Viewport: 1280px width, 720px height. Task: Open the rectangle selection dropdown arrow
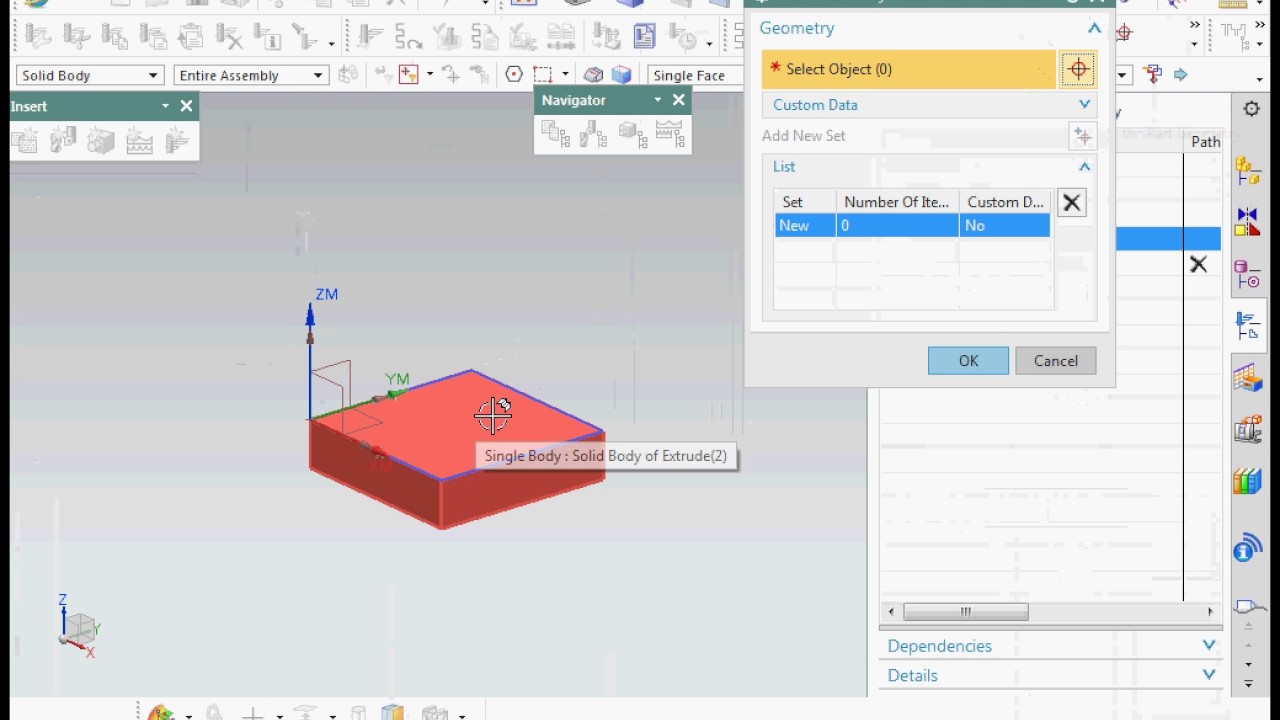(x=565, y=74)
